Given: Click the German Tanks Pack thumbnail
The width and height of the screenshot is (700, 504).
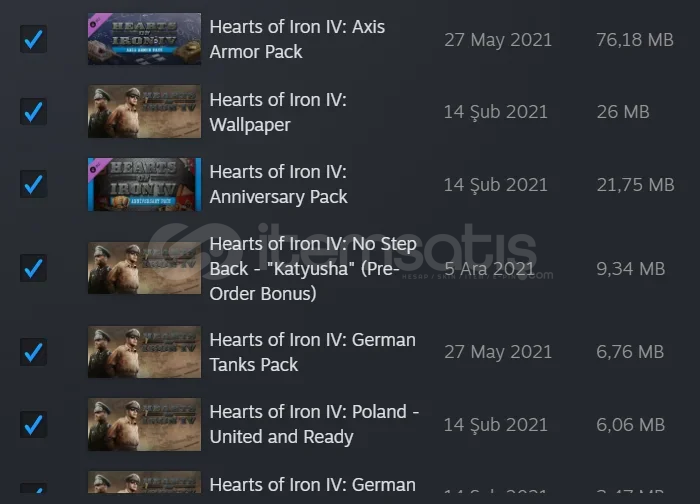Looking at the screenshot, I should point(144,352).
